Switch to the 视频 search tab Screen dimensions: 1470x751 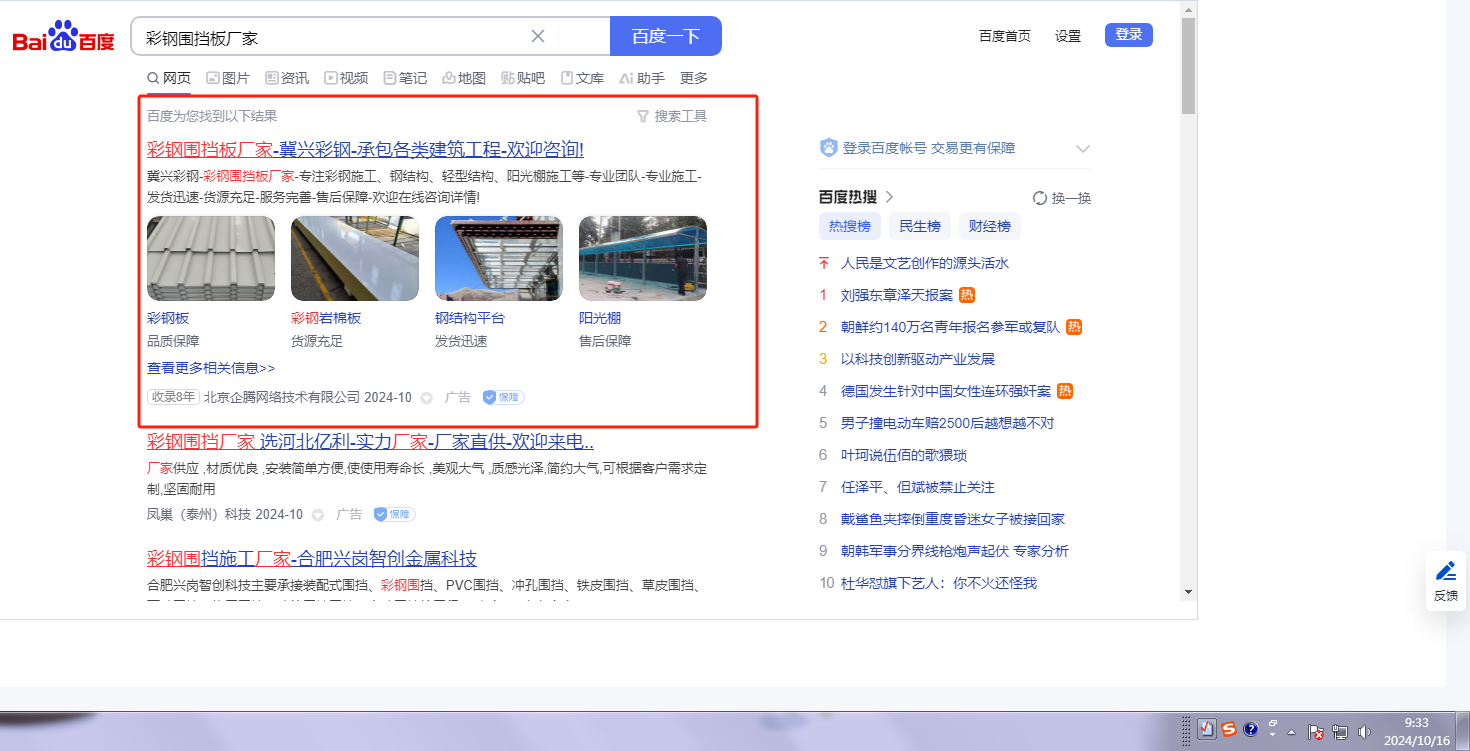[x=345, y=78]
